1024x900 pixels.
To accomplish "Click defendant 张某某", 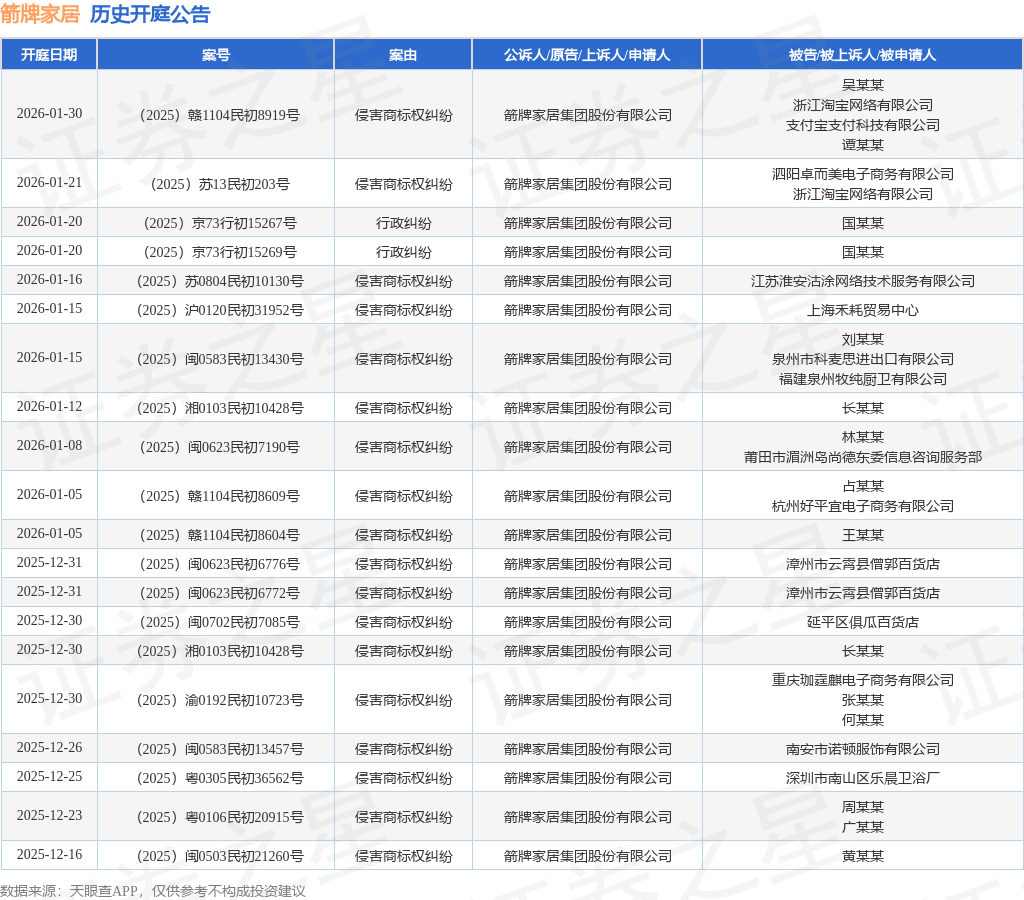I will 863,700.
